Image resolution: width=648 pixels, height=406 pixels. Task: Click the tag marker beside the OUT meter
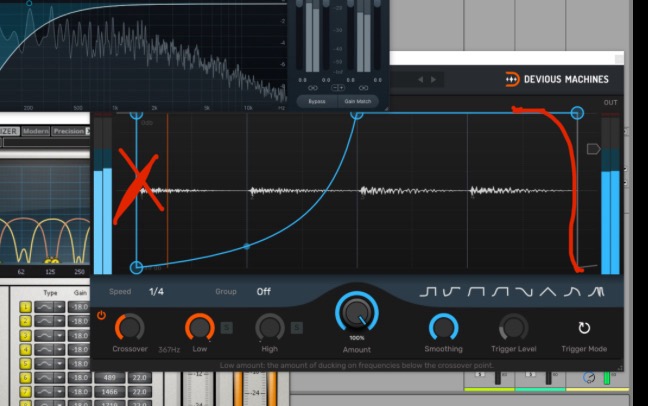[x=593, y=149]
